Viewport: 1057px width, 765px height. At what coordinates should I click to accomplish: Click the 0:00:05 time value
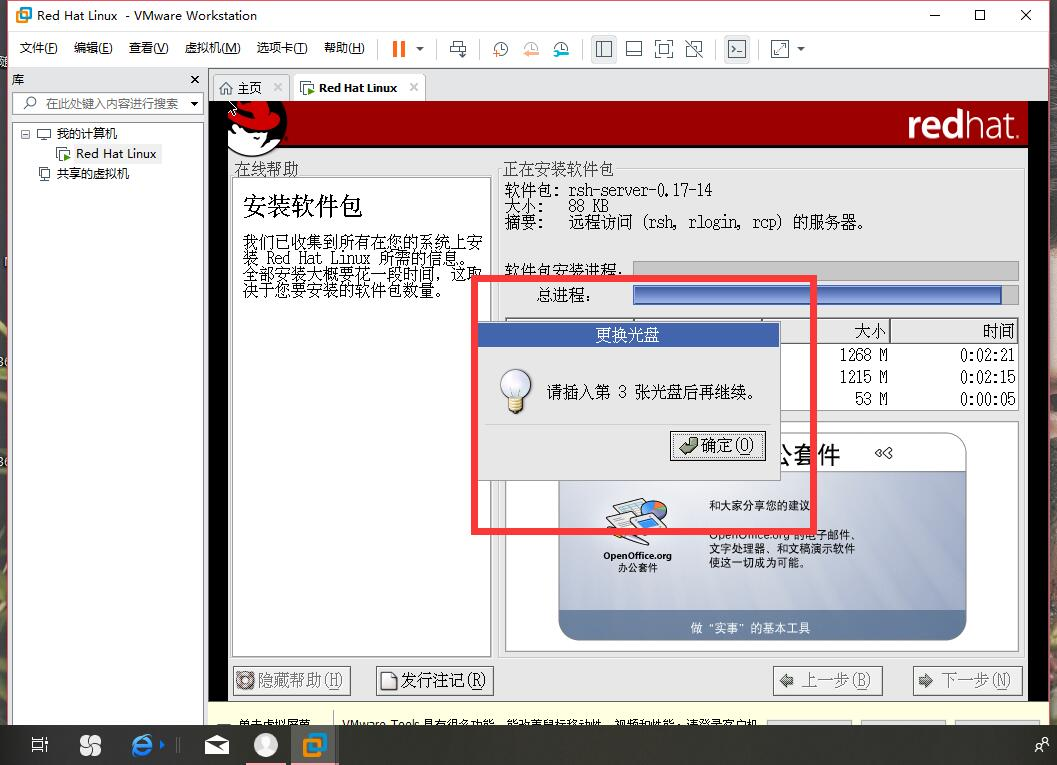[987, 400]
